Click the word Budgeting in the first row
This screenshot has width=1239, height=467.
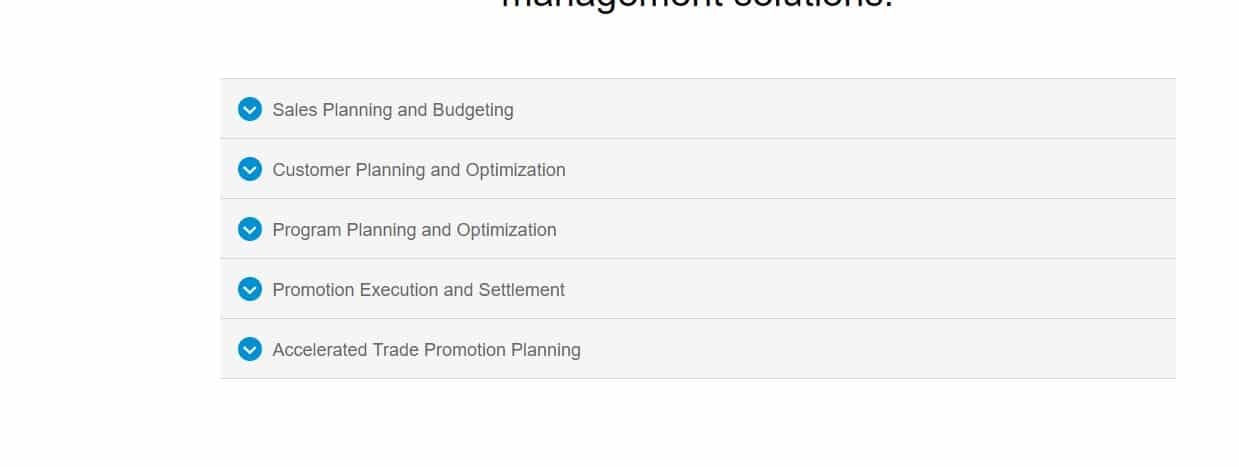click(x=473, y=110)
